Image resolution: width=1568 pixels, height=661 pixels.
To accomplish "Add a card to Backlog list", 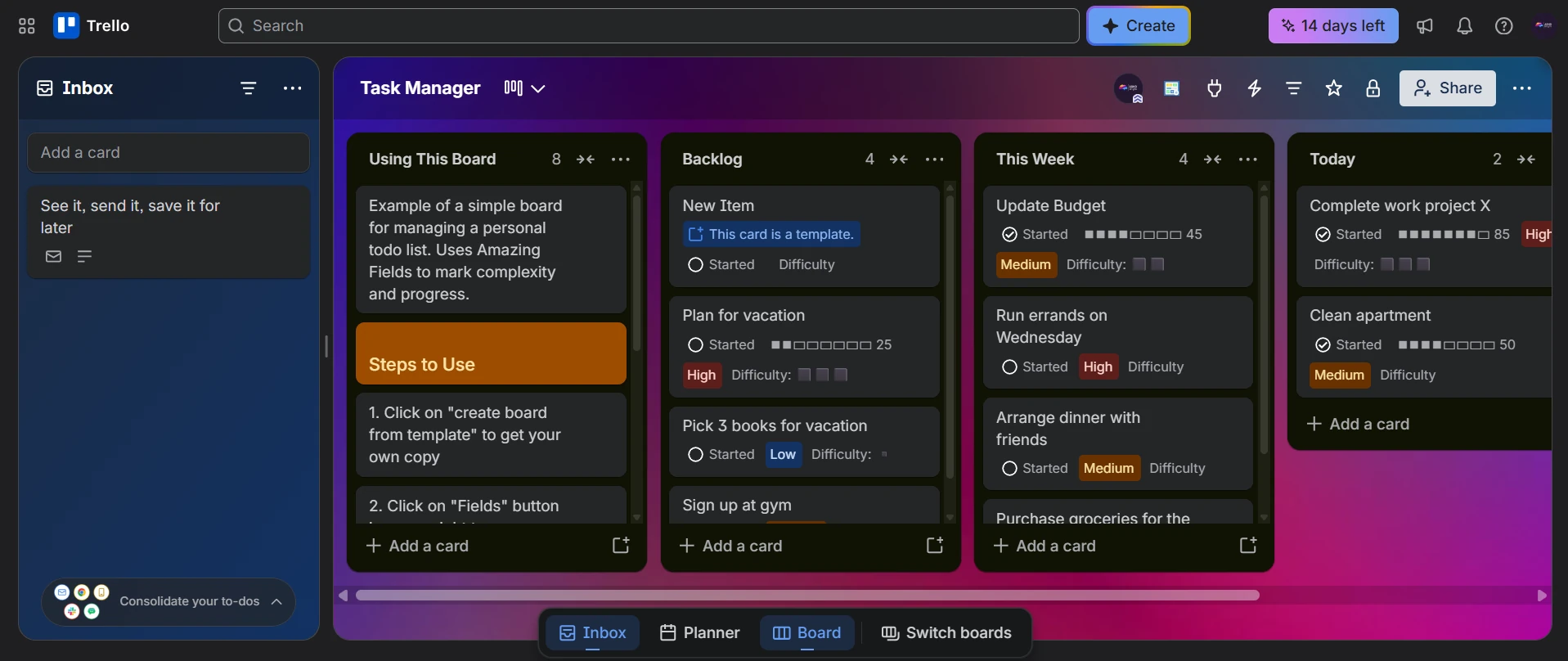I will click(731, 546).
